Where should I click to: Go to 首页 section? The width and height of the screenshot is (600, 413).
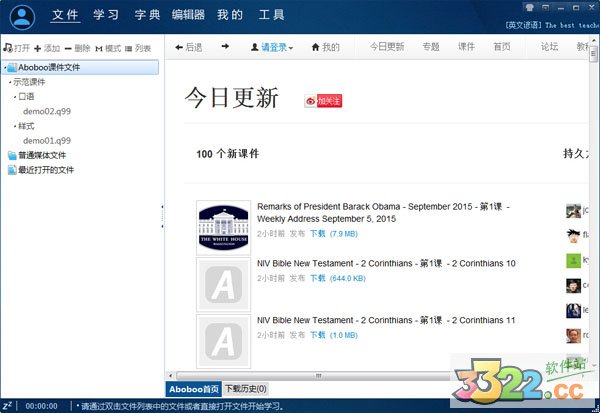[x=502, y=47]
